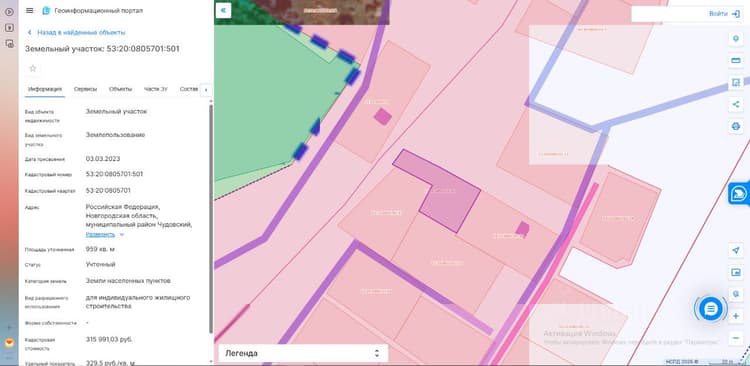Image resolution: width=750 pixels, height=366 pixels.
Task: Click the small magenta building near upper parcel
Action: click(x=382, y=117)
